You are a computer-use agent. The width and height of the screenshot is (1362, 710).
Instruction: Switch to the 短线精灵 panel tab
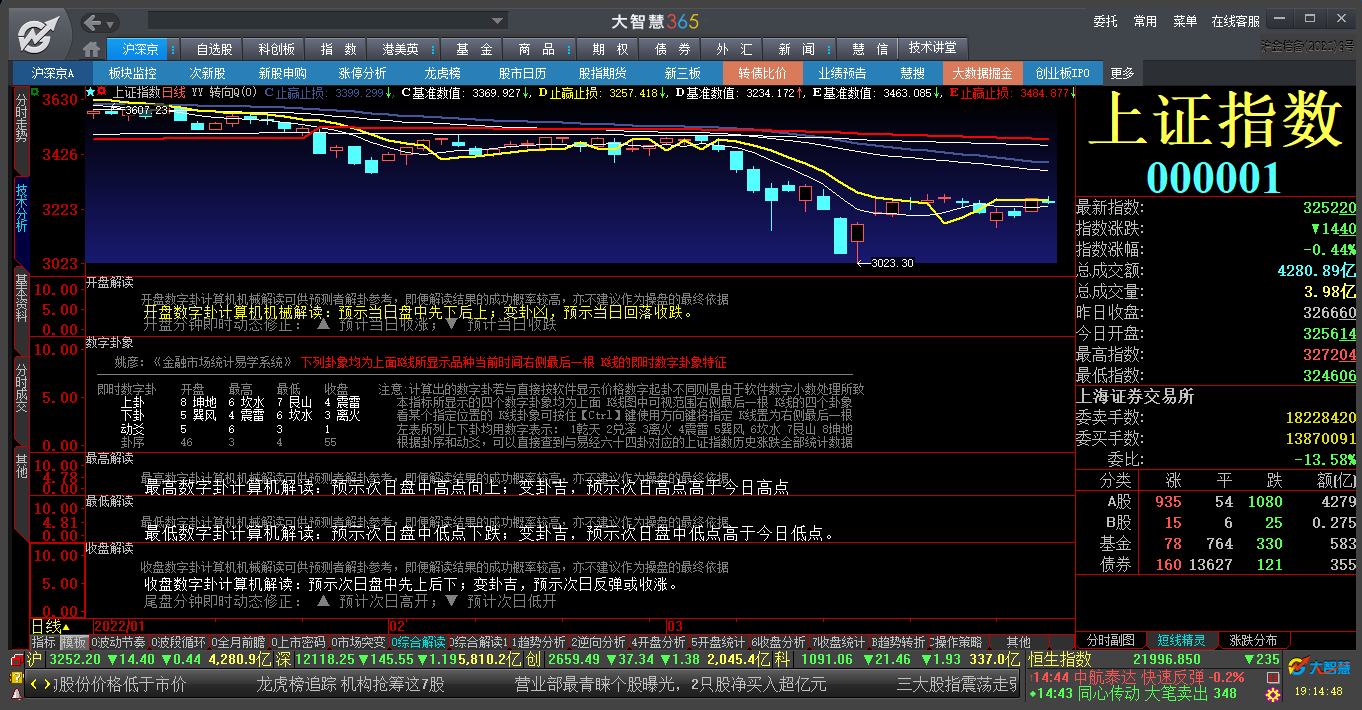[x=1181, y=640]
